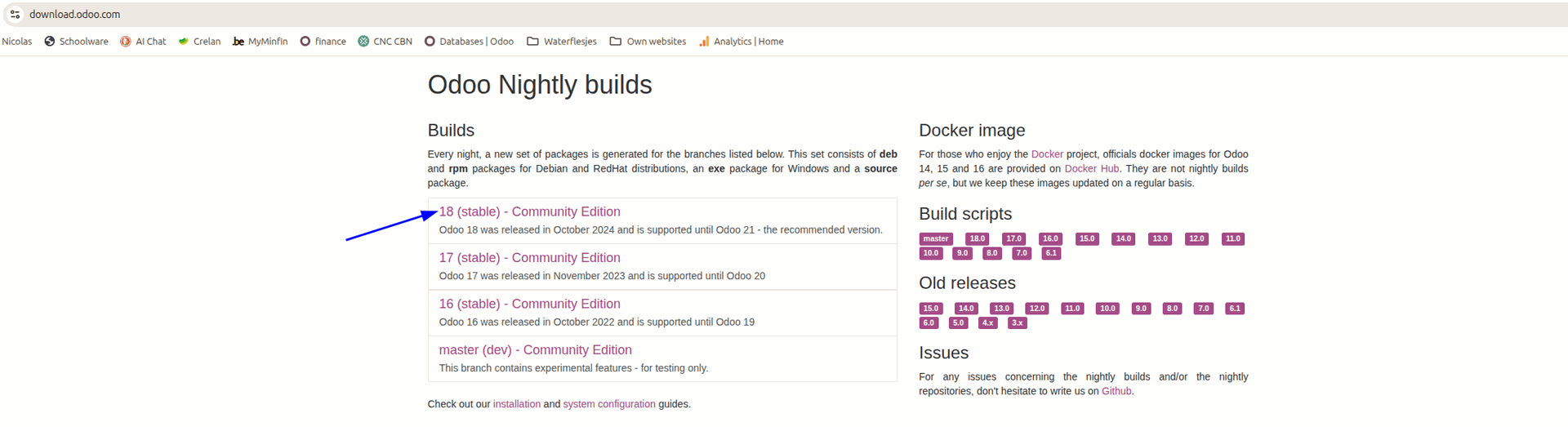Click the 11.0 badge under Build scripts

coord(1233,239)
